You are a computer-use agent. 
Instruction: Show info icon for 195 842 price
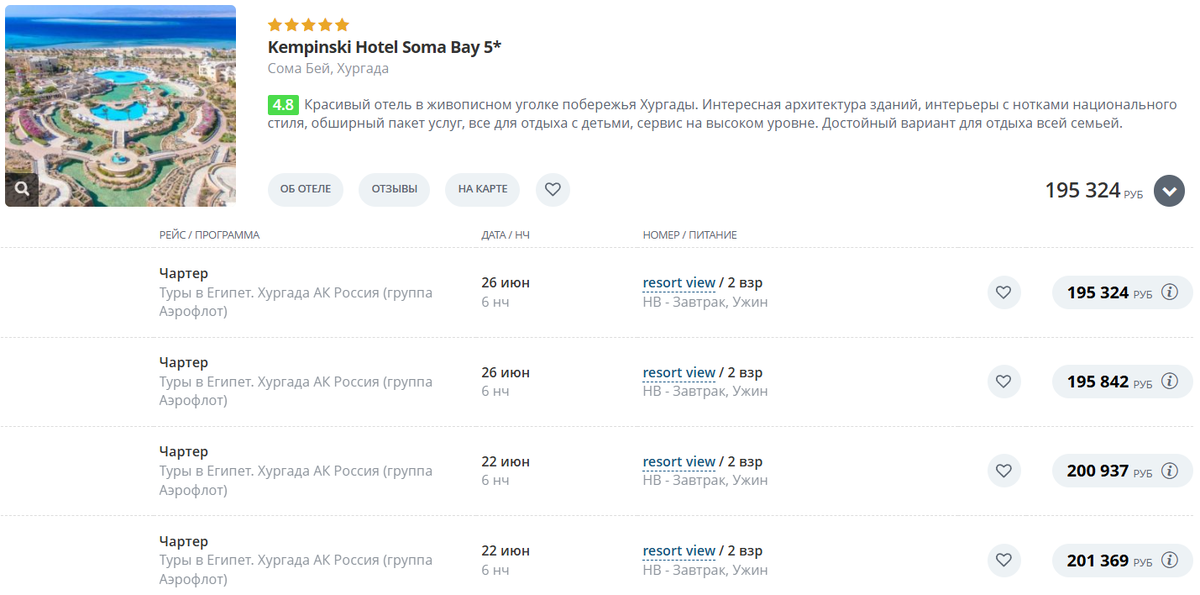pos(1170,382)
